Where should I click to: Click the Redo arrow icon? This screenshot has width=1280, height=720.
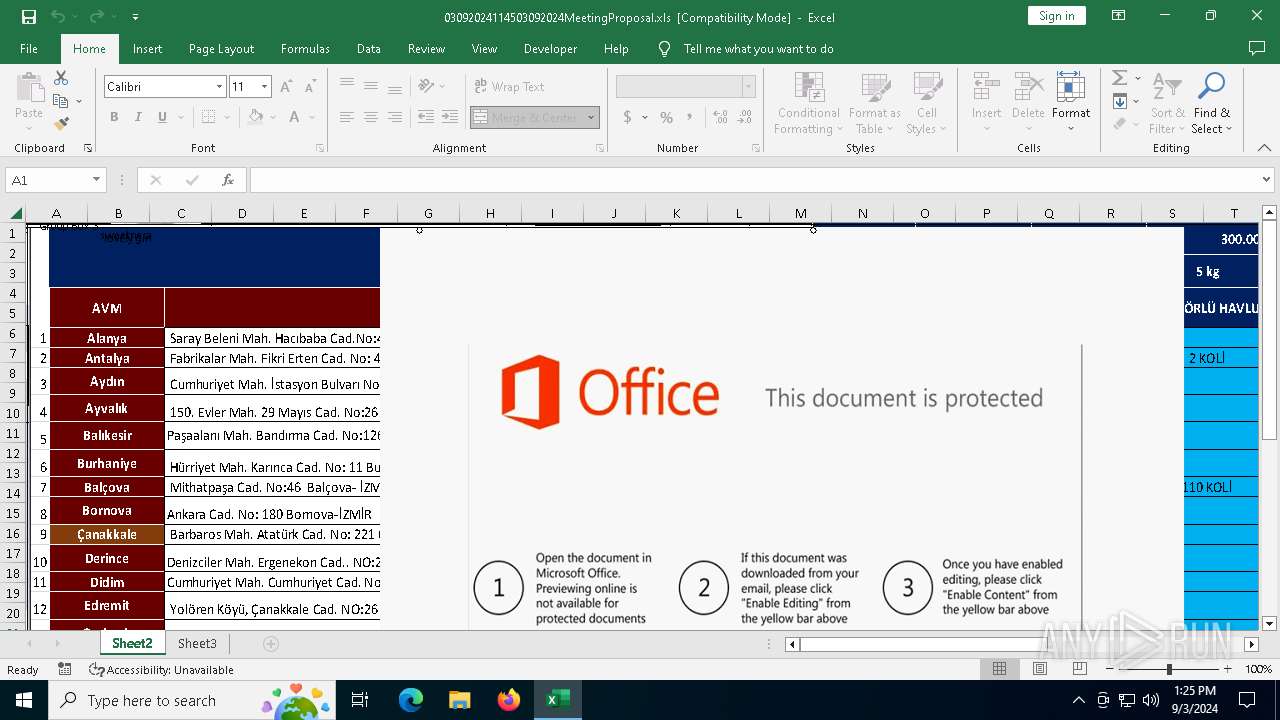[97, 17]
